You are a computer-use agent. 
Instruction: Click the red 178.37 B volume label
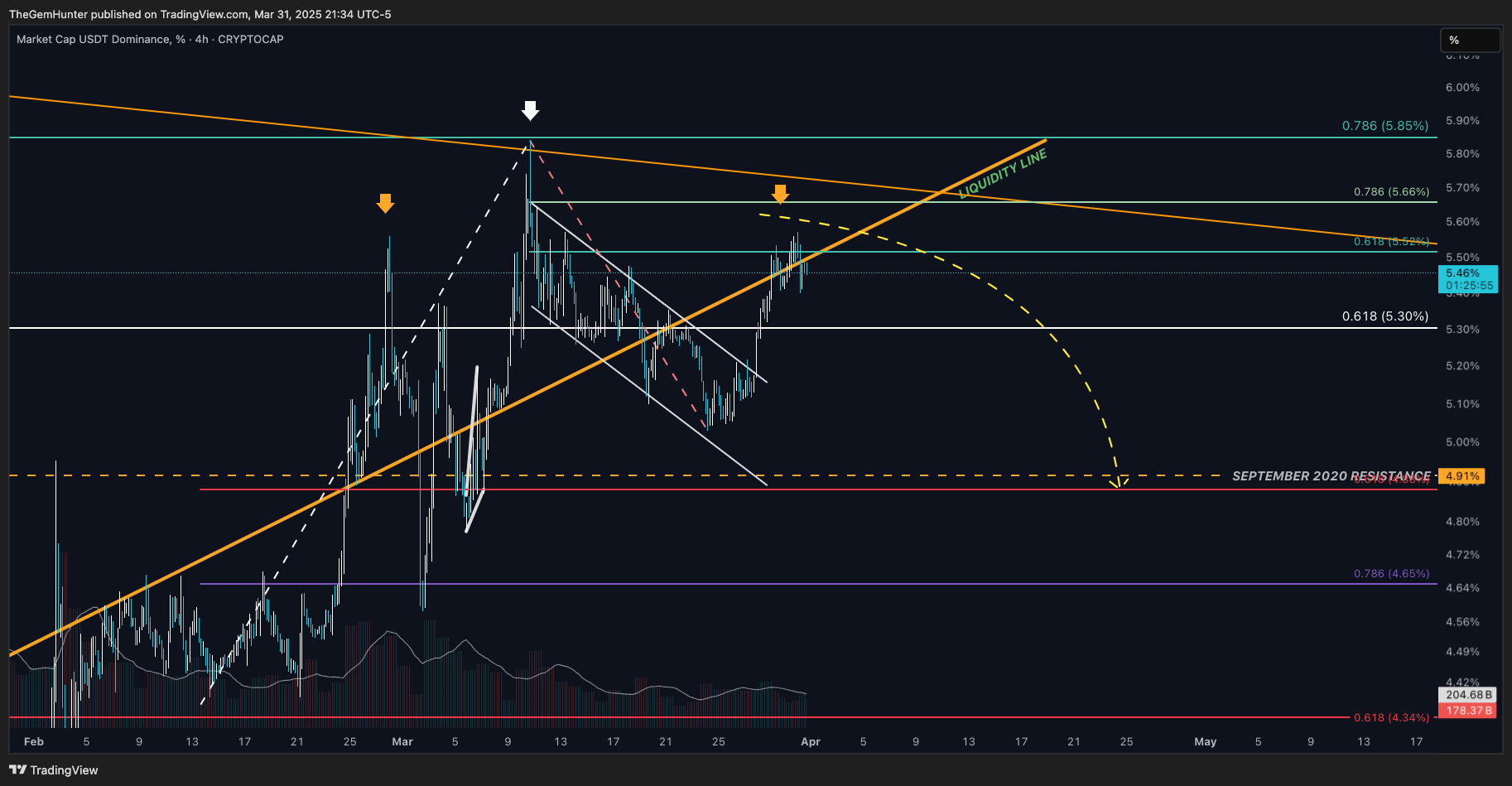click(1468, 710)
